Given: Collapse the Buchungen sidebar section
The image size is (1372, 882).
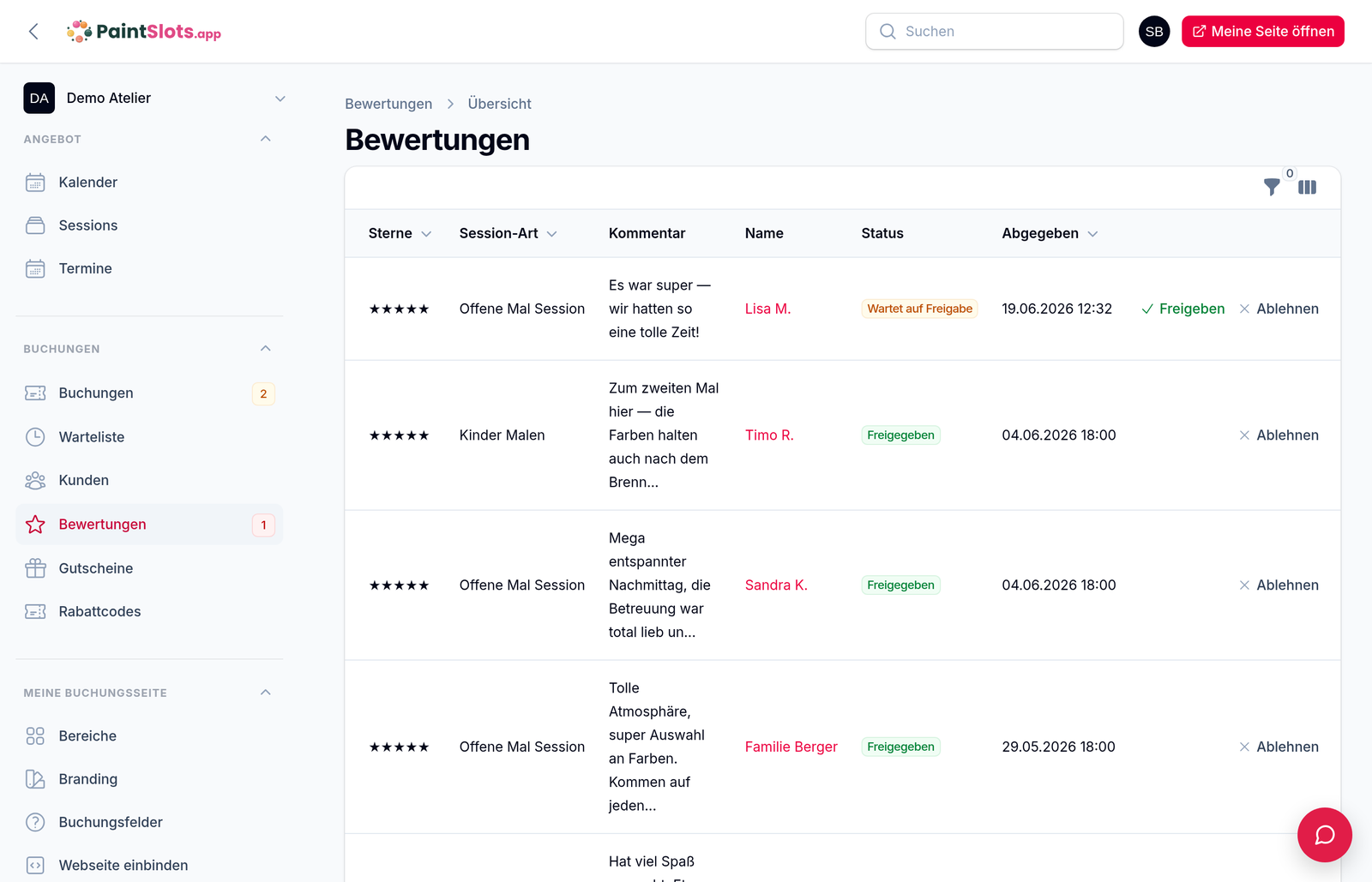Looking at the screenshot, I should pyautogui.click(x=266, y=349).
